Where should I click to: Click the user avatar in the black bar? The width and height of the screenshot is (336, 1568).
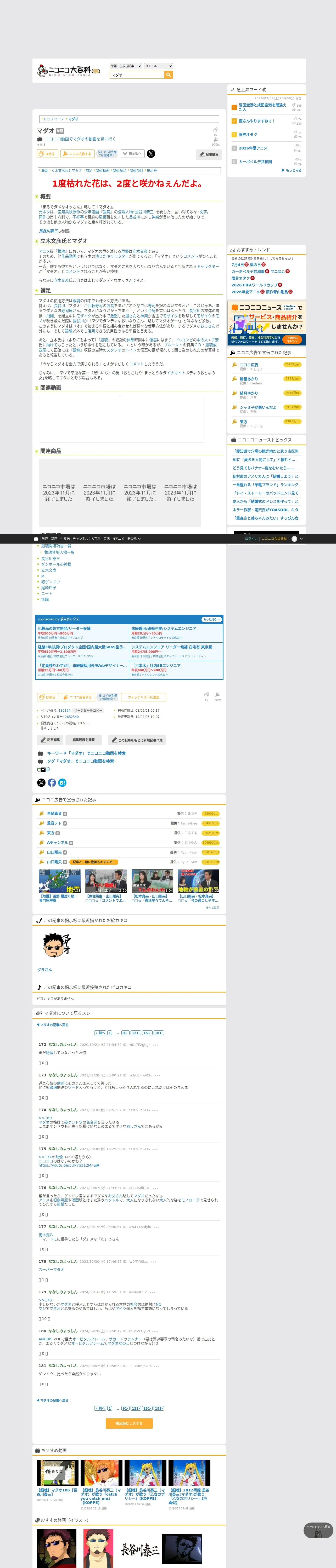tap(295, 539)
